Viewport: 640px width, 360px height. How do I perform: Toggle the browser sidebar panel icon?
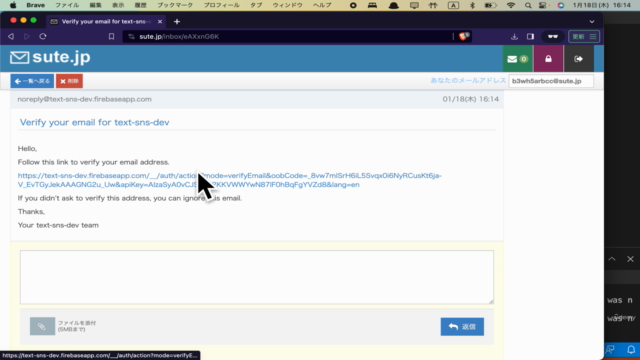coord(530,37)
